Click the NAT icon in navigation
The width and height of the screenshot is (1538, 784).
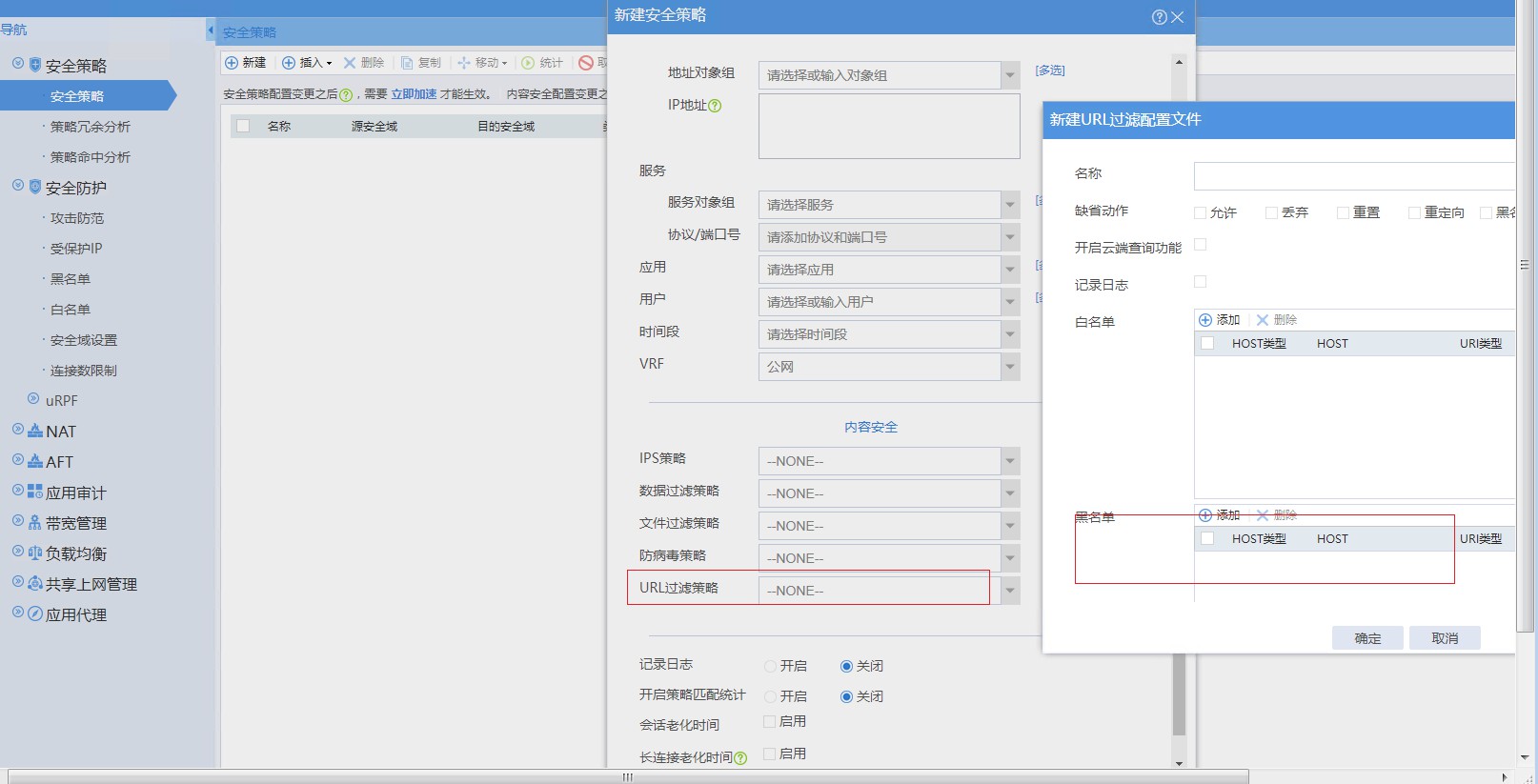(x=35, y=431)
